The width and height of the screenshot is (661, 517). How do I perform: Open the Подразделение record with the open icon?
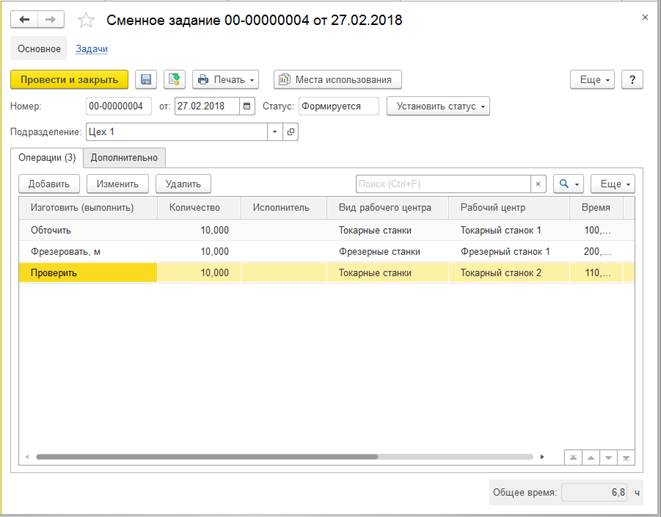coord(291,131)
